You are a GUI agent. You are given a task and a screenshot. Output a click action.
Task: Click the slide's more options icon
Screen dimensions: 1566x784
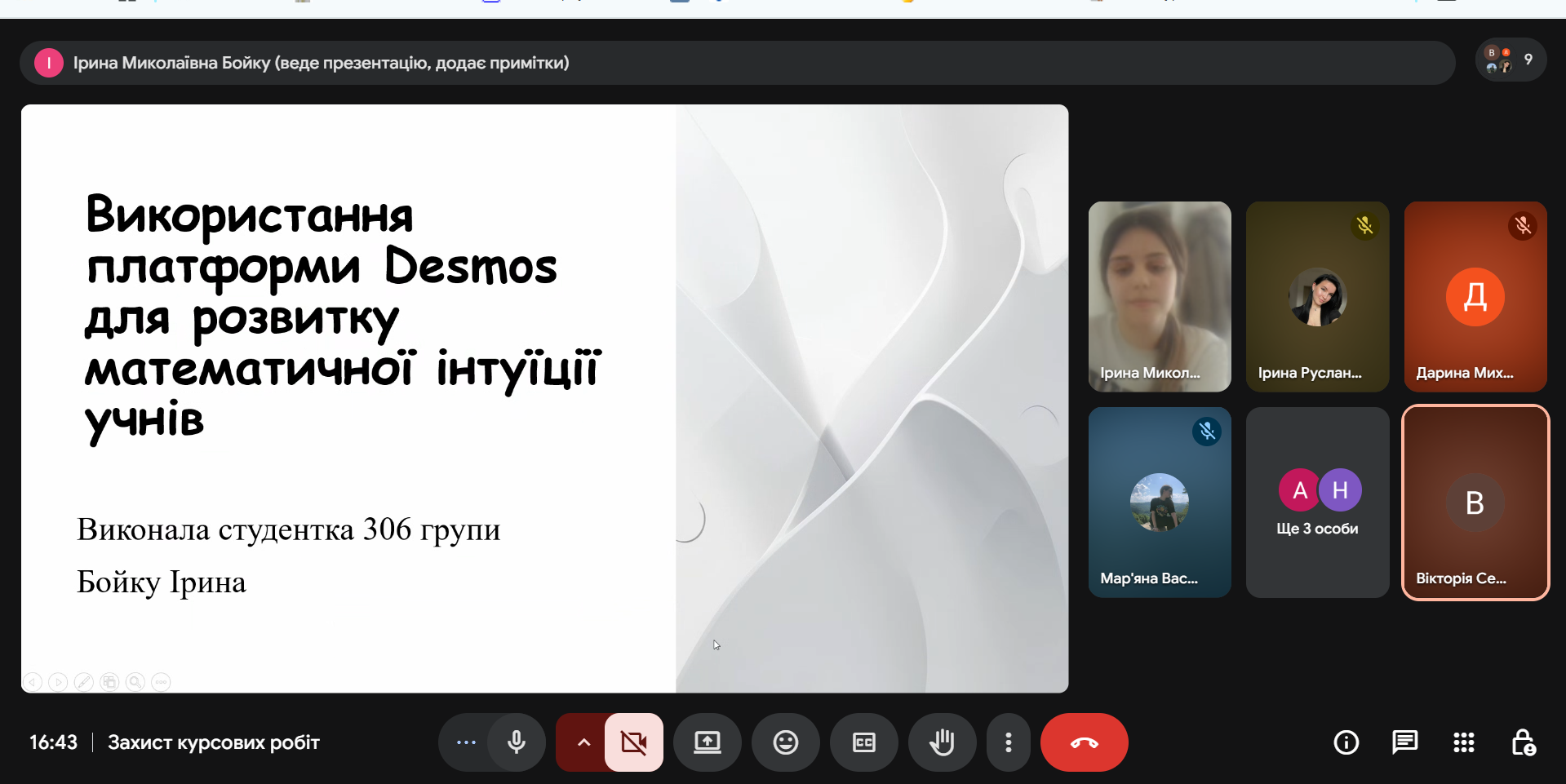162,682
